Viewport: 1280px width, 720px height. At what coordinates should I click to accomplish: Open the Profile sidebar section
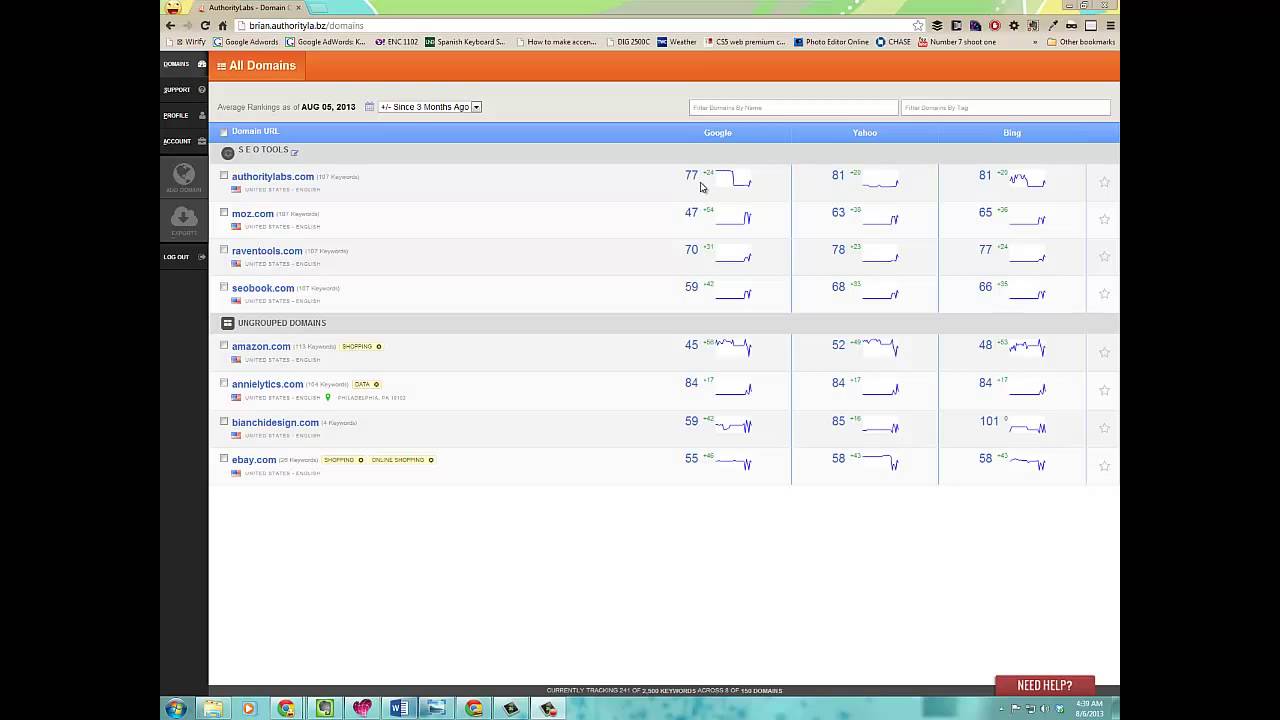[184, 115]
